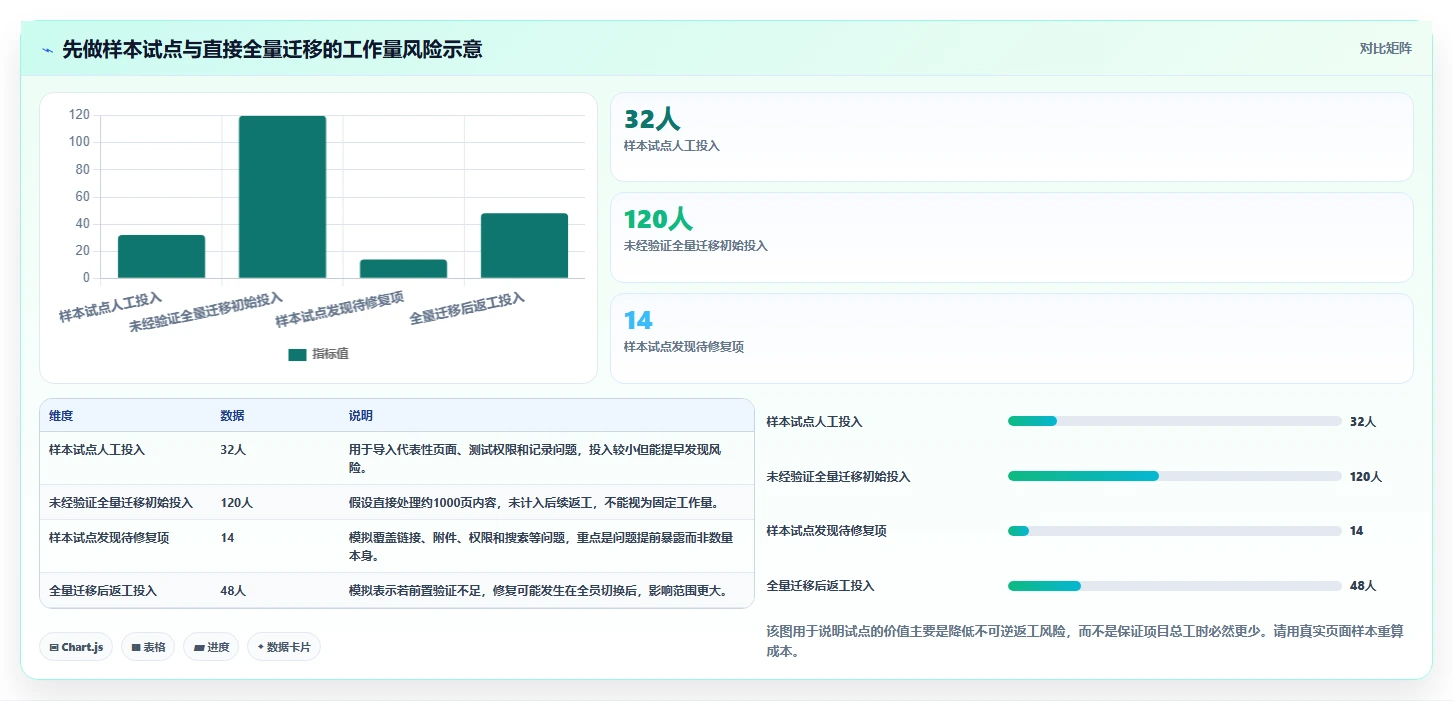Click the 14 value in data card
This screenshot has height=701, width=1453.
coord(638,320)
